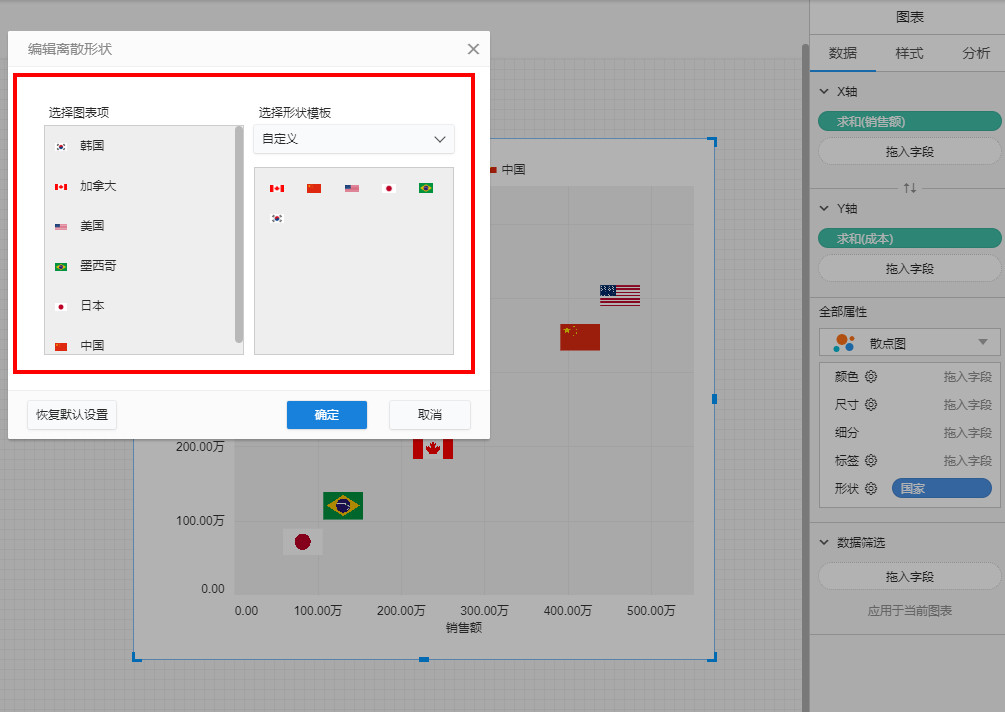Open the 自定义 shape template dropdown
This screenshot has height=712, width=1005.
354,139
